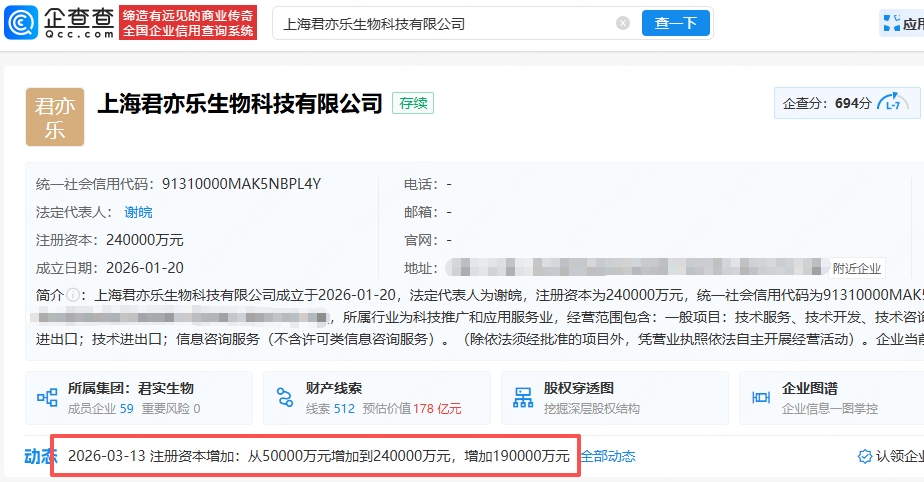Image resolution: width=924 pixels, height=482 pixels.
Task: Select establishment date 2026-01-20
Action: [x=145, y=268]
